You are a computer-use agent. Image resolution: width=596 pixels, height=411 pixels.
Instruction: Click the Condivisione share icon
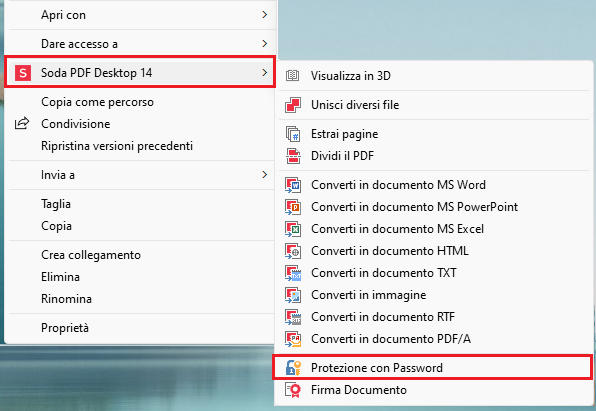click(22, 123)
